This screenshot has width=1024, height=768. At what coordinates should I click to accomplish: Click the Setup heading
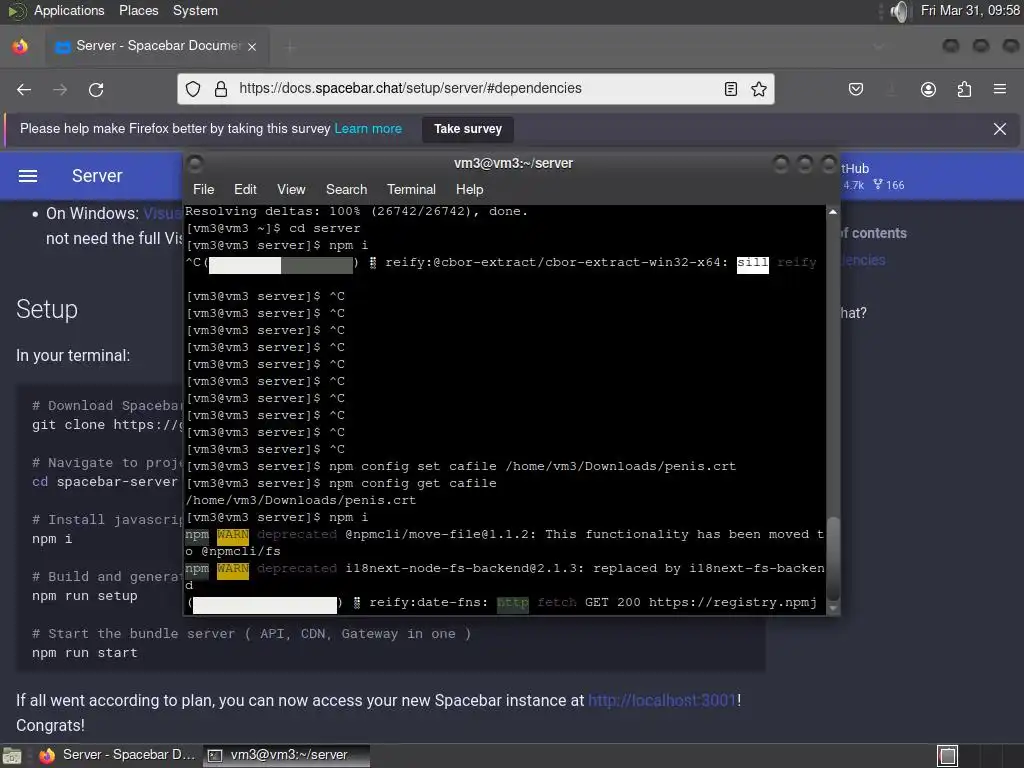[46, 309]
